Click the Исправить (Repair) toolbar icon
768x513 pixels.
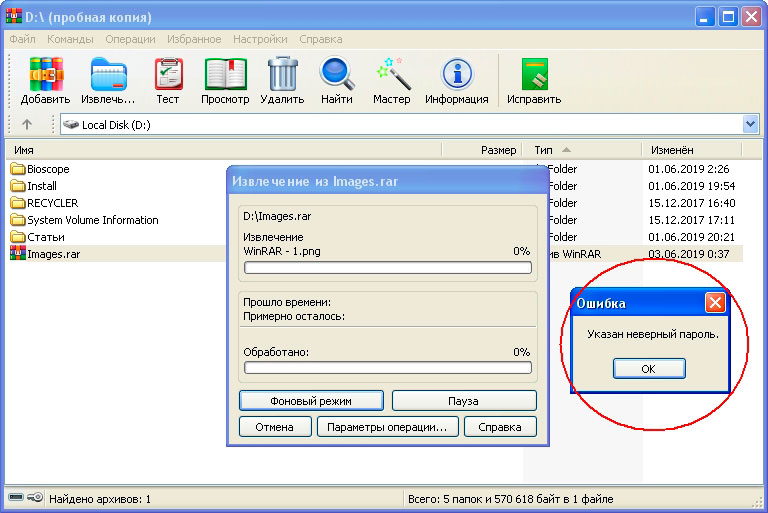534,74
